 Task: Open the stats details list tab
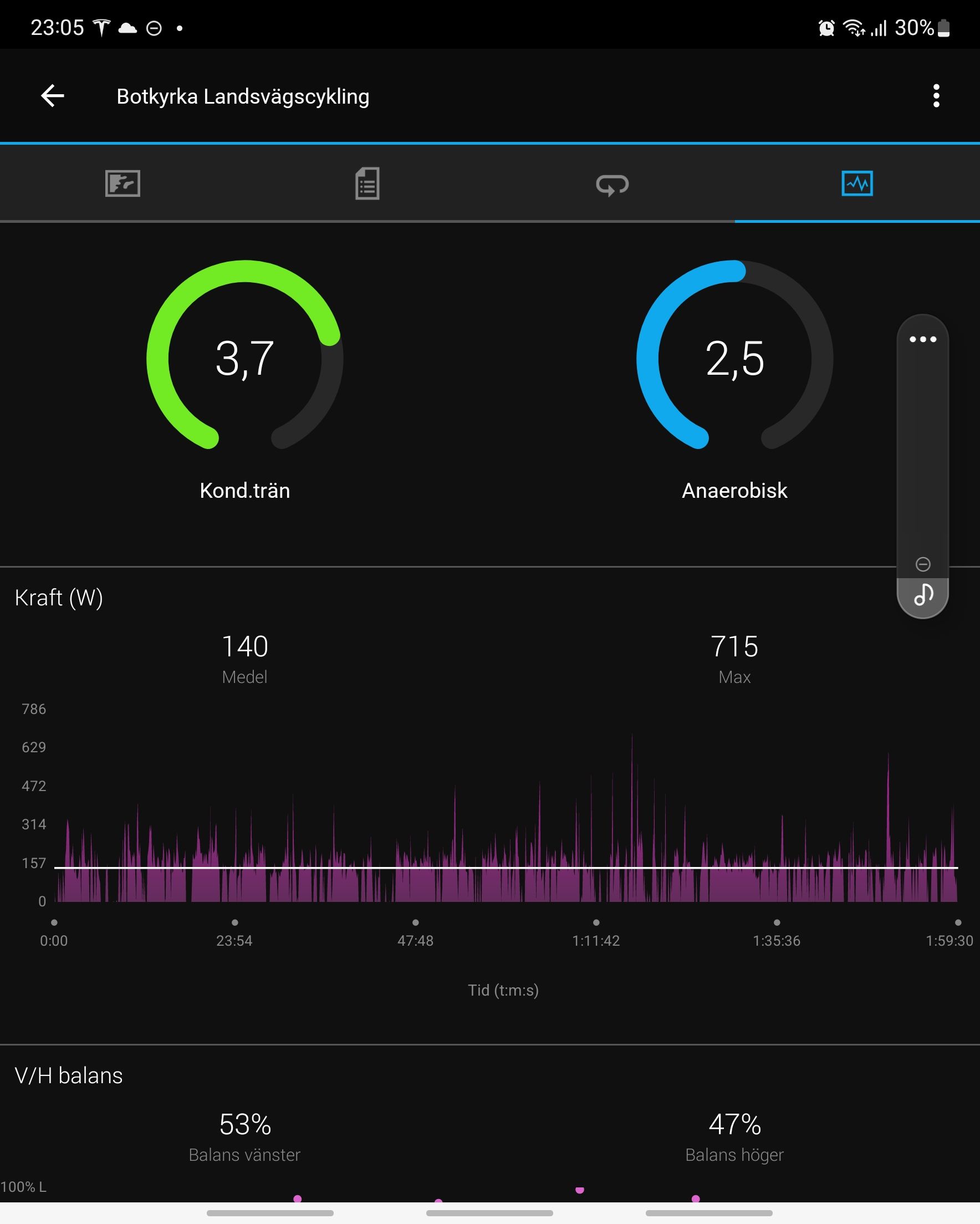[367, 183]
